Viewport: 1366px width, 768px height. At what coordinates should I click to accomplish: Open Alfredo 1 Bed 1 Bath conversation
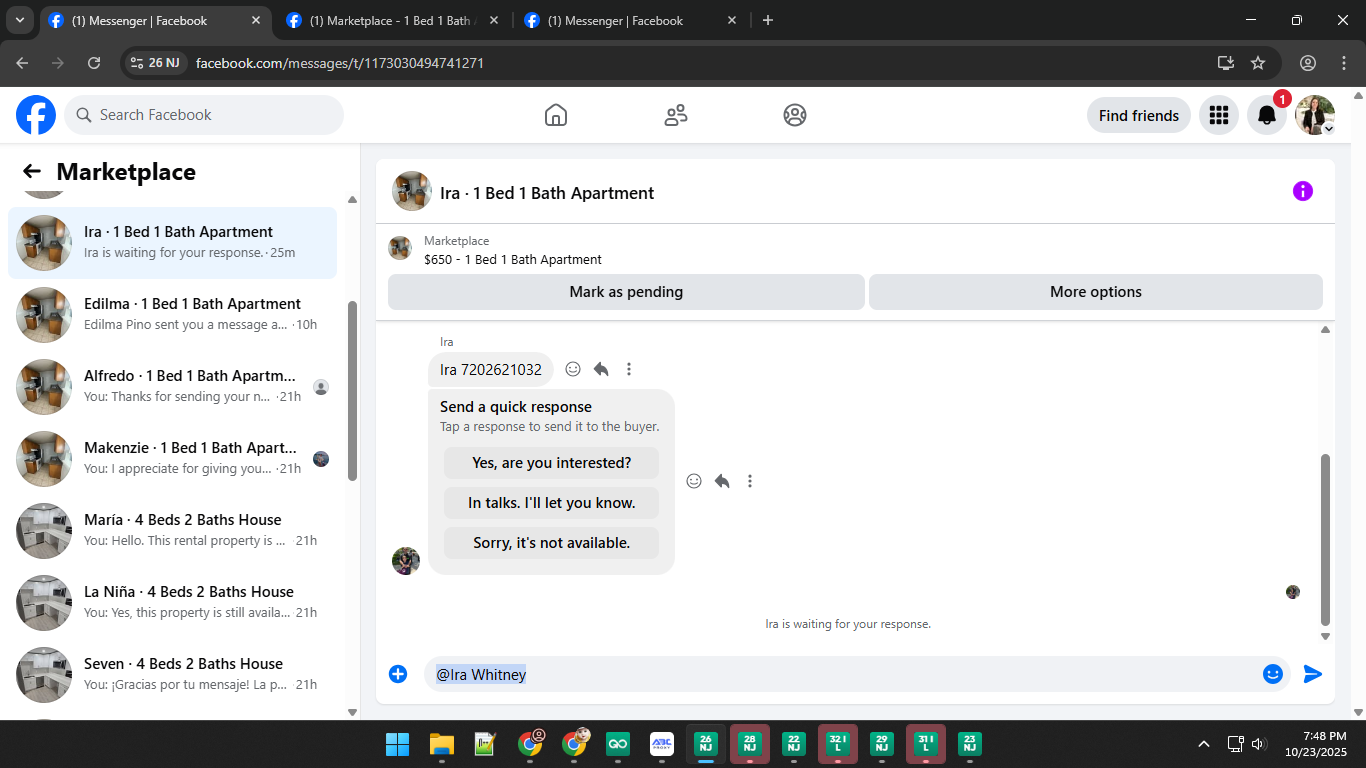point(172,387)
